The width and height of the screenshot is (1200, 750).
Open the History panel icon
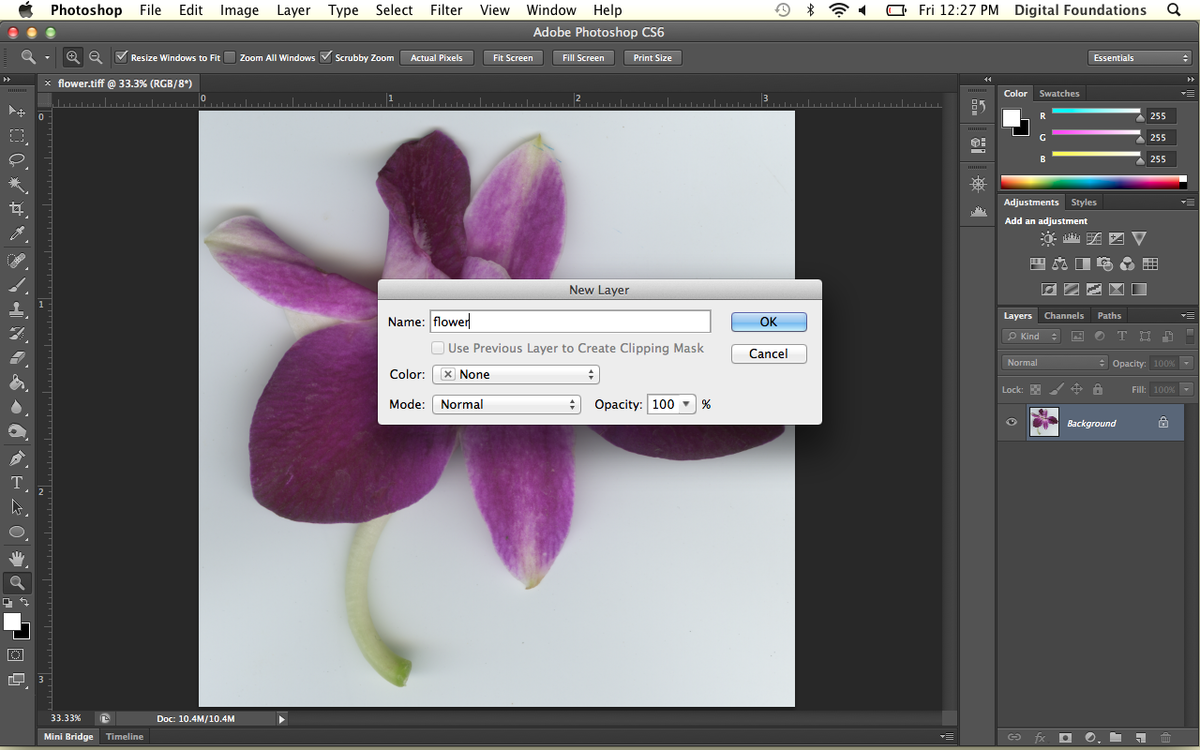[978, 108]
